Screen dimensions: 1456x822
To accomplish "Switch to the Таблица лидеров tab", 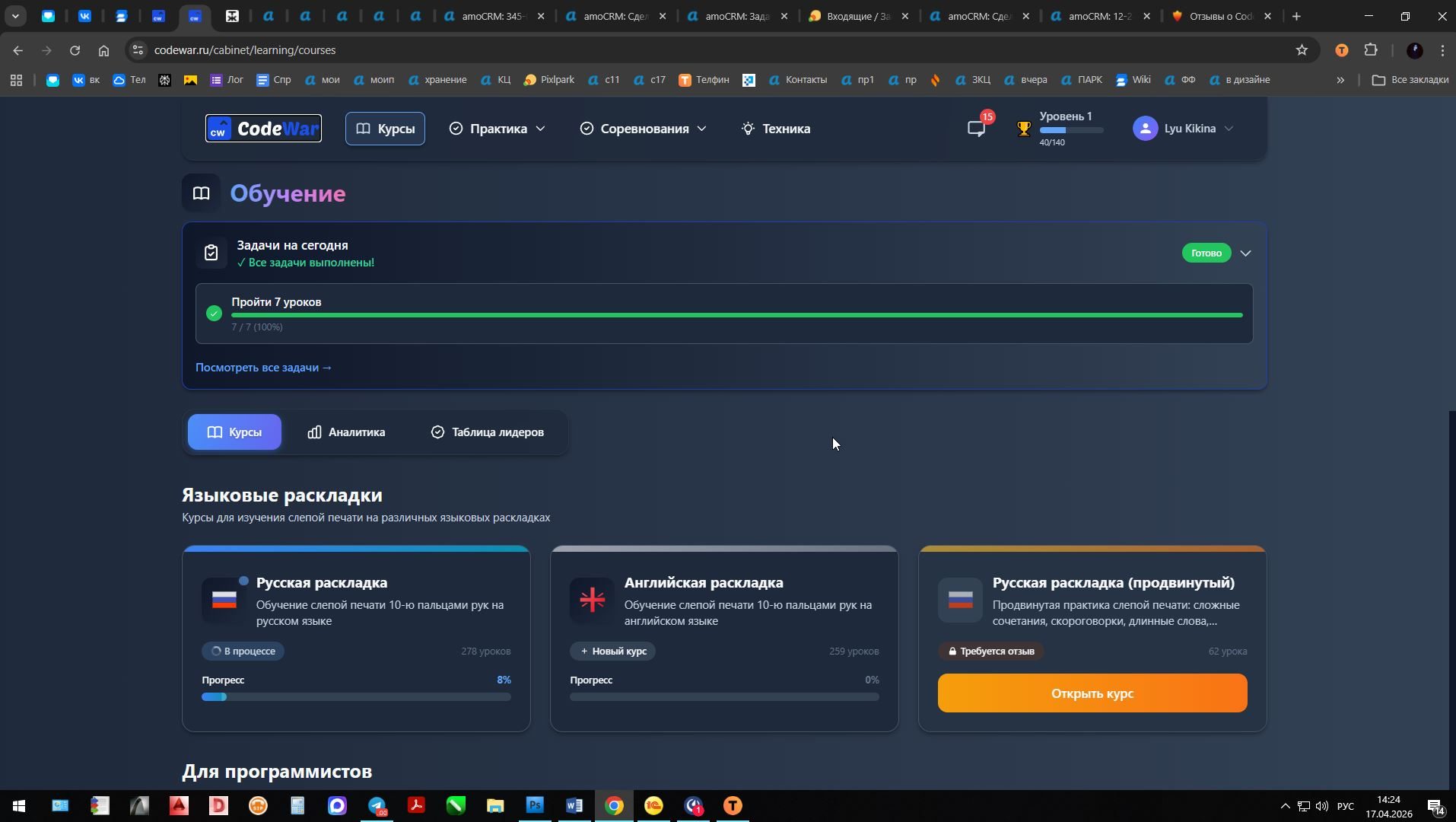I will pos(488,432).
